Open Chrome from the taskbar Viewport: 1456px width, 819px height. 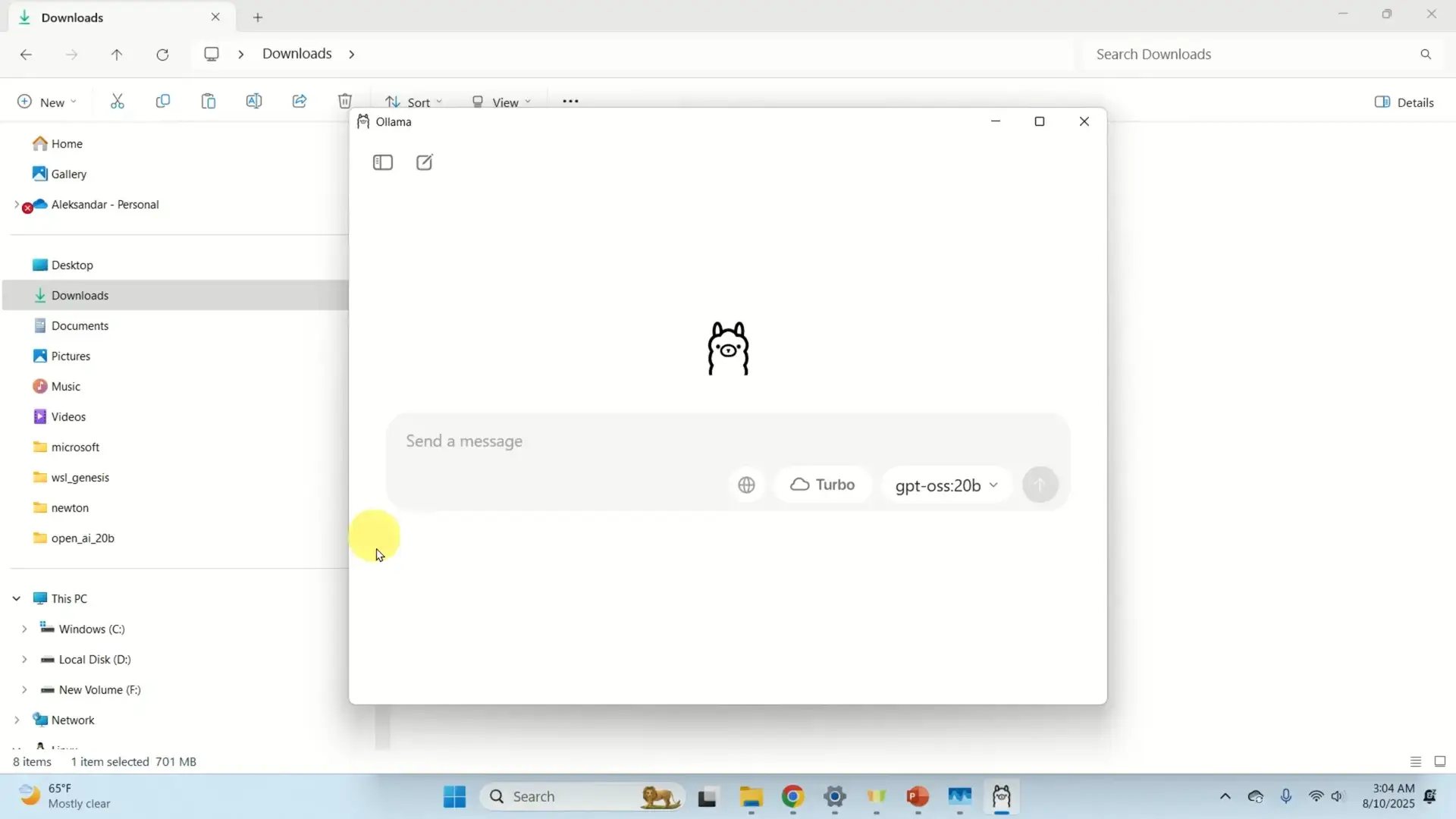(792, 796)
